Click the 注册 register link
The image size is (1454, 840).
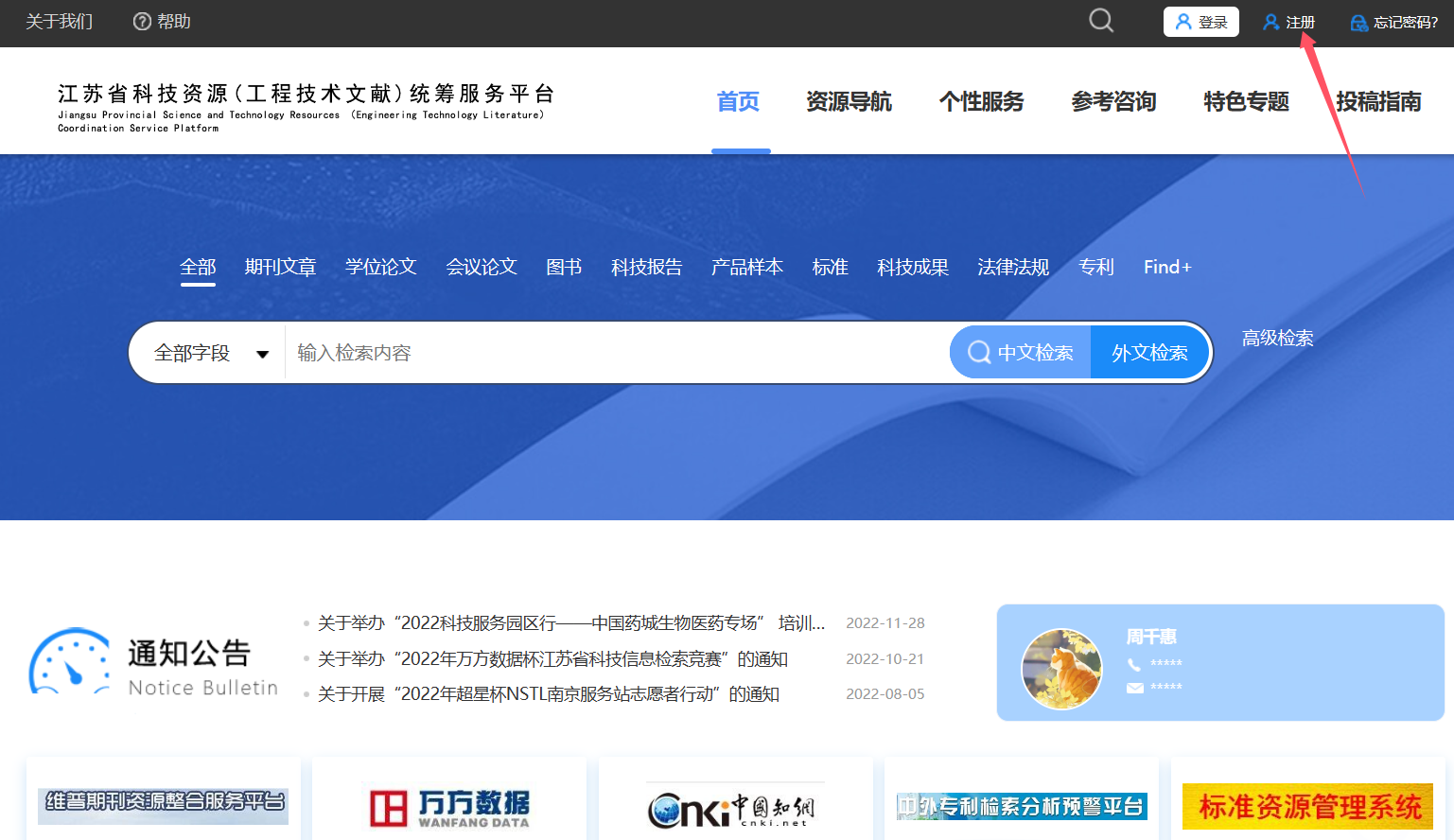point(1289,22)
